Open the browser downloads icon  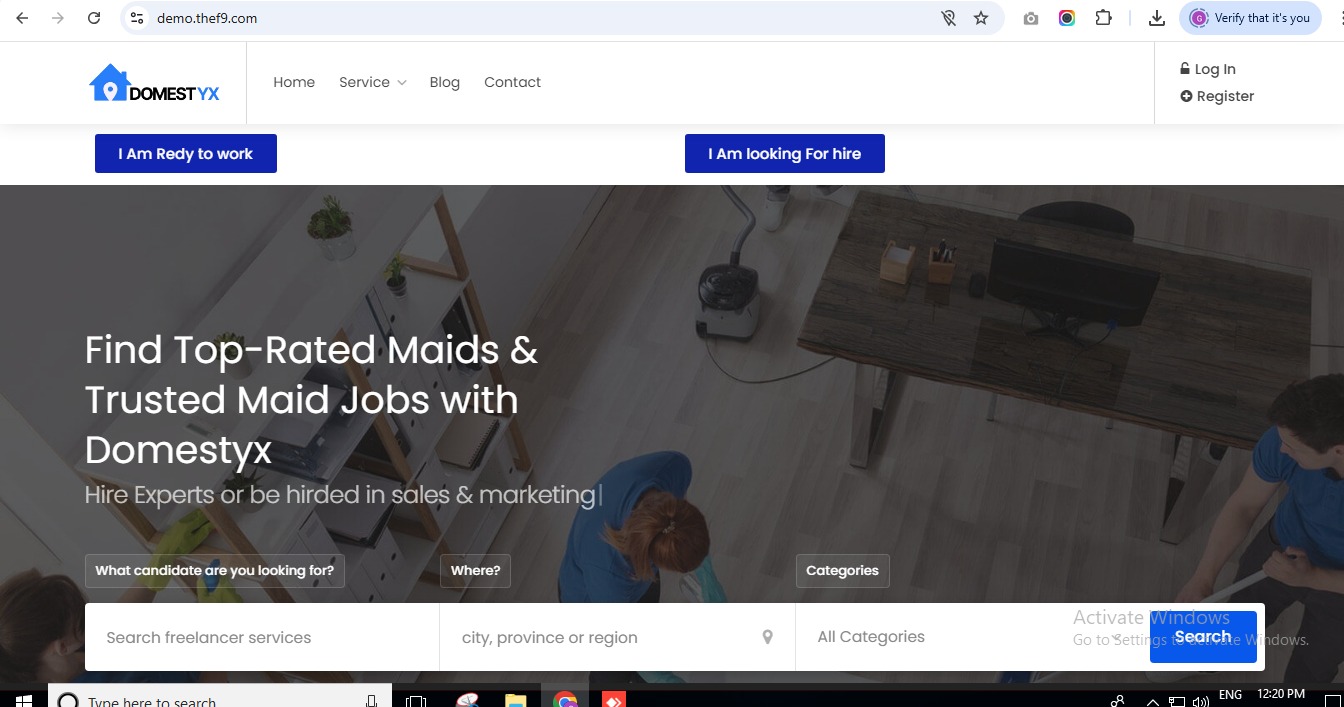pyautogui.click(x=1157, y=18)
